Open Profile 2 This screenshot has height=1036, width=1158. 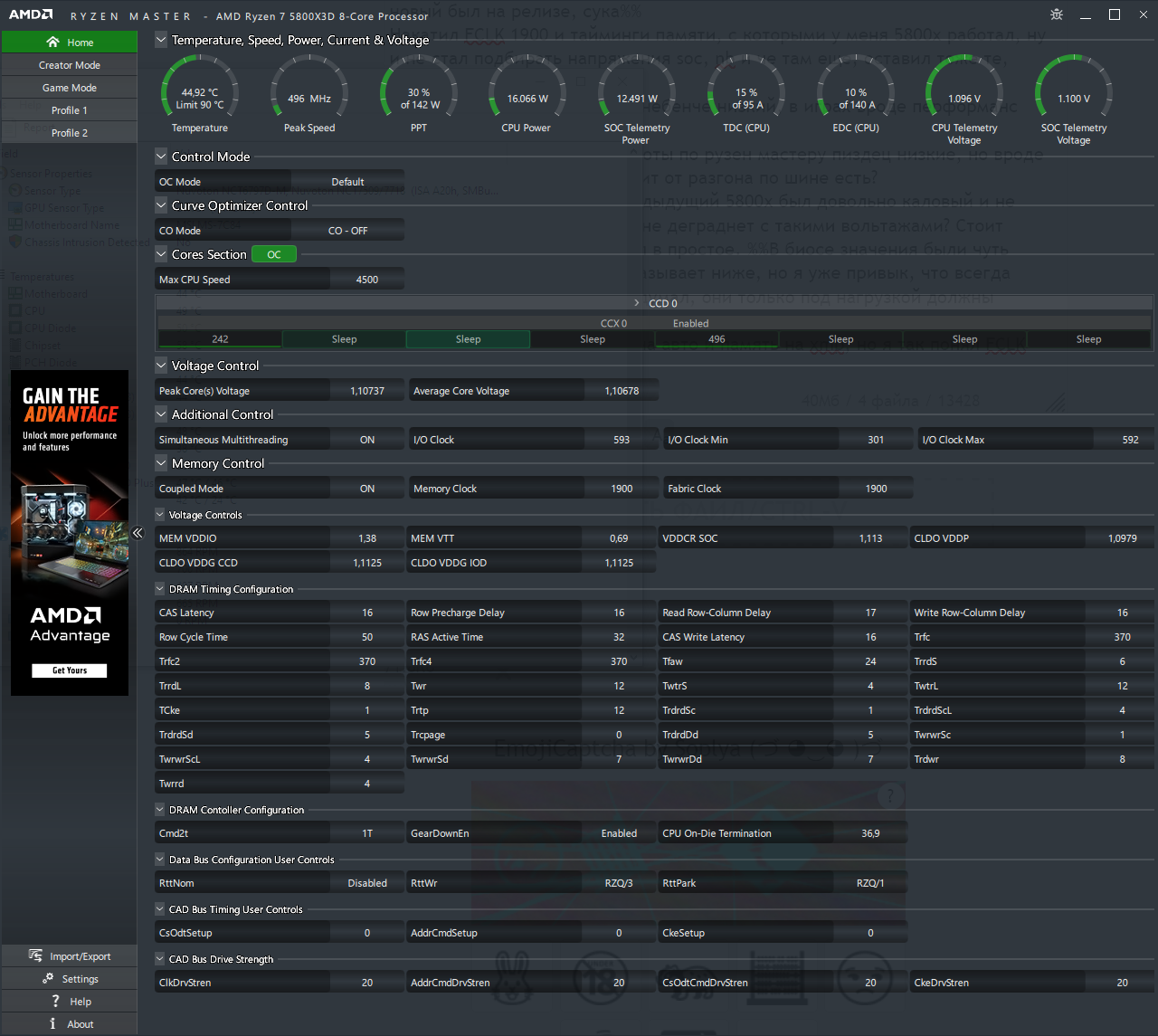click(x=70, y=133)
